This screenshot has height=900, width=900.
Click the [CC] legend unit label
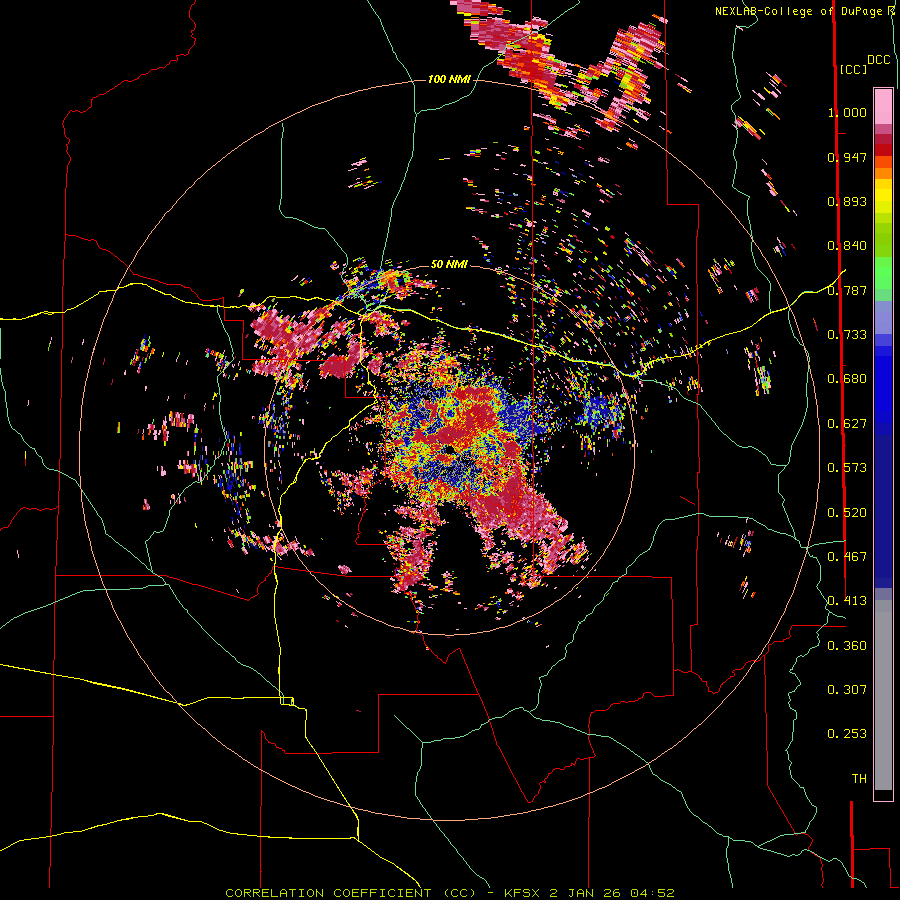[853, 69]
